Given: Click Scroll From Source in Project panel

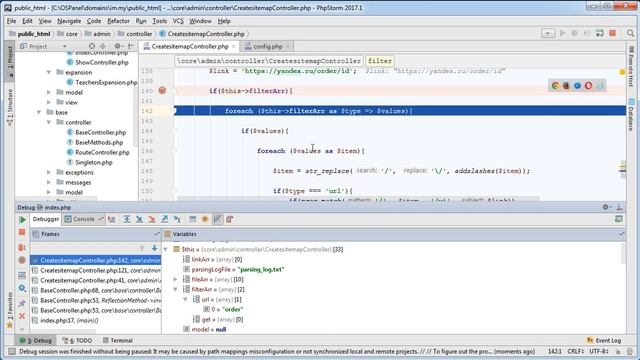Looking at the screenshot, I should 92,46.
